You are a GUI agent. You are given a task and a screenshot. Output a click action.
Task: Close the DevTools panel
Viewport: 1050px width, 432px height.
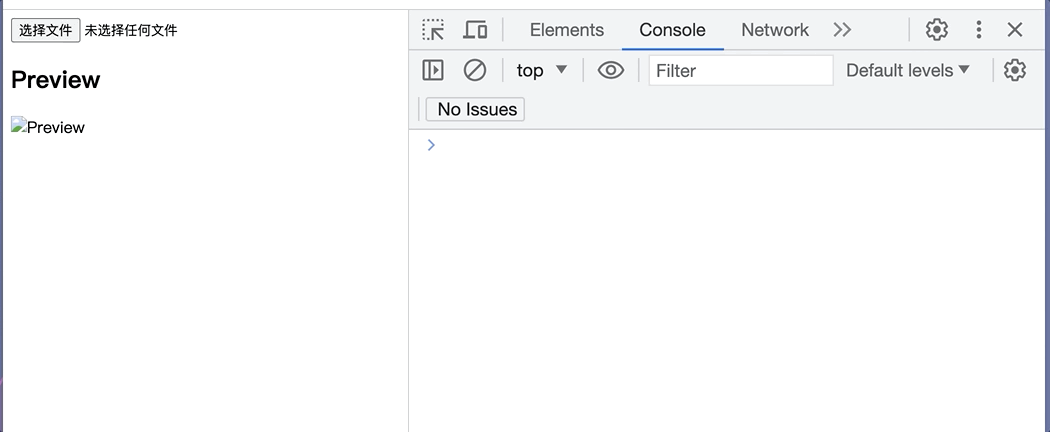(x=1015, y=29)
